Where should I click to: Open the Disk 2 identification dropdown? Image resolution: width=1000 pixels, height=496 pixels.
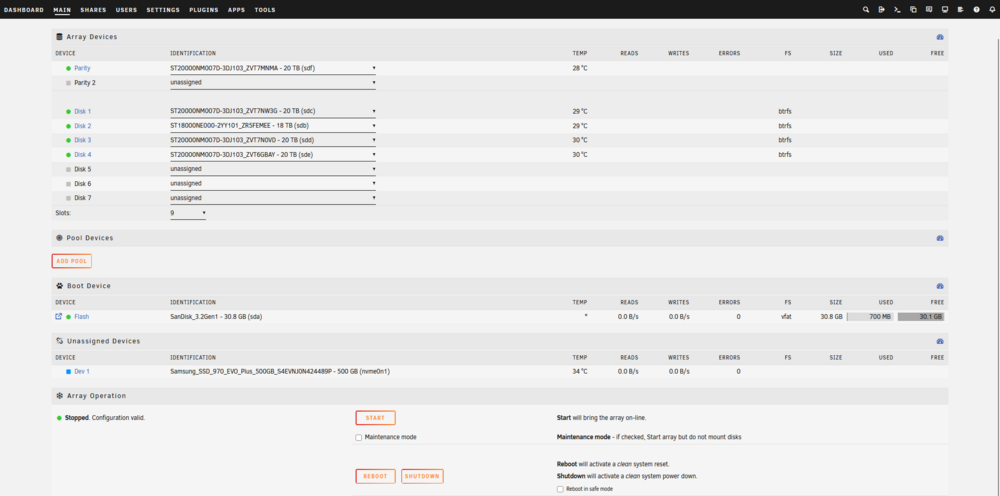pos(273,126)
